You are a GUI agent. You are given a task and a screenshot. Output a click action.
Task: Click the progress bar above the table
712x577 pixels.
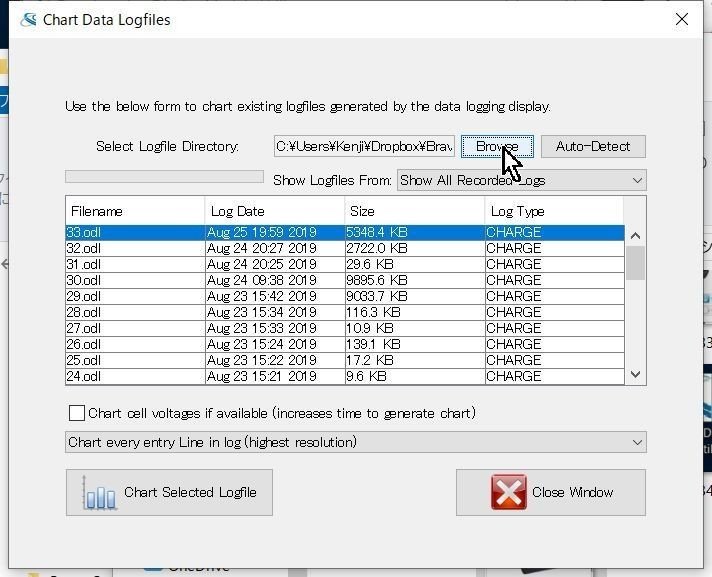(x=164, y=177)
